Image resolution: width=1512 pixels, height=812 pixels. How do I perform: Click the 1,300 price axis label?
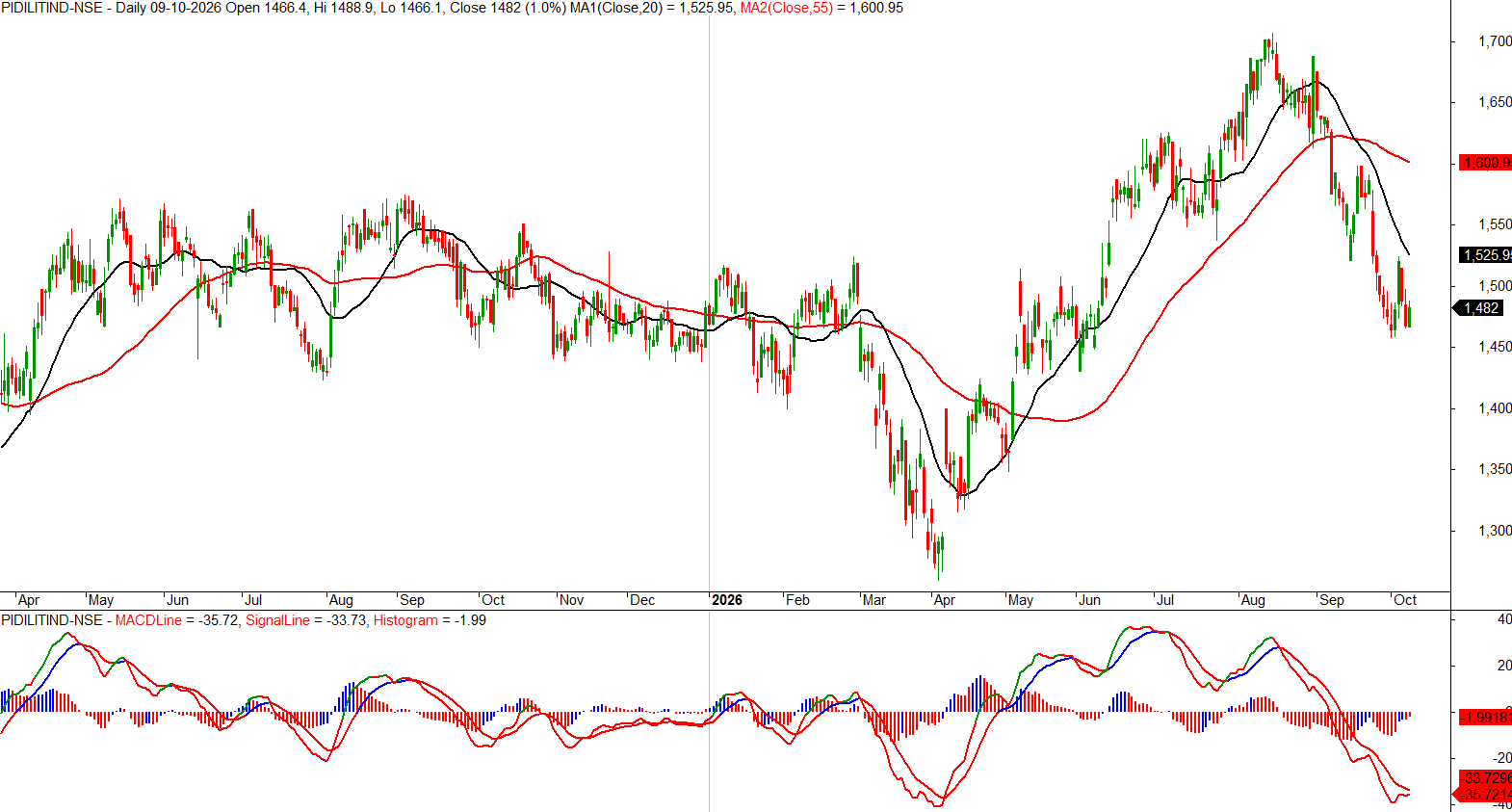(x=1495, y=531)
